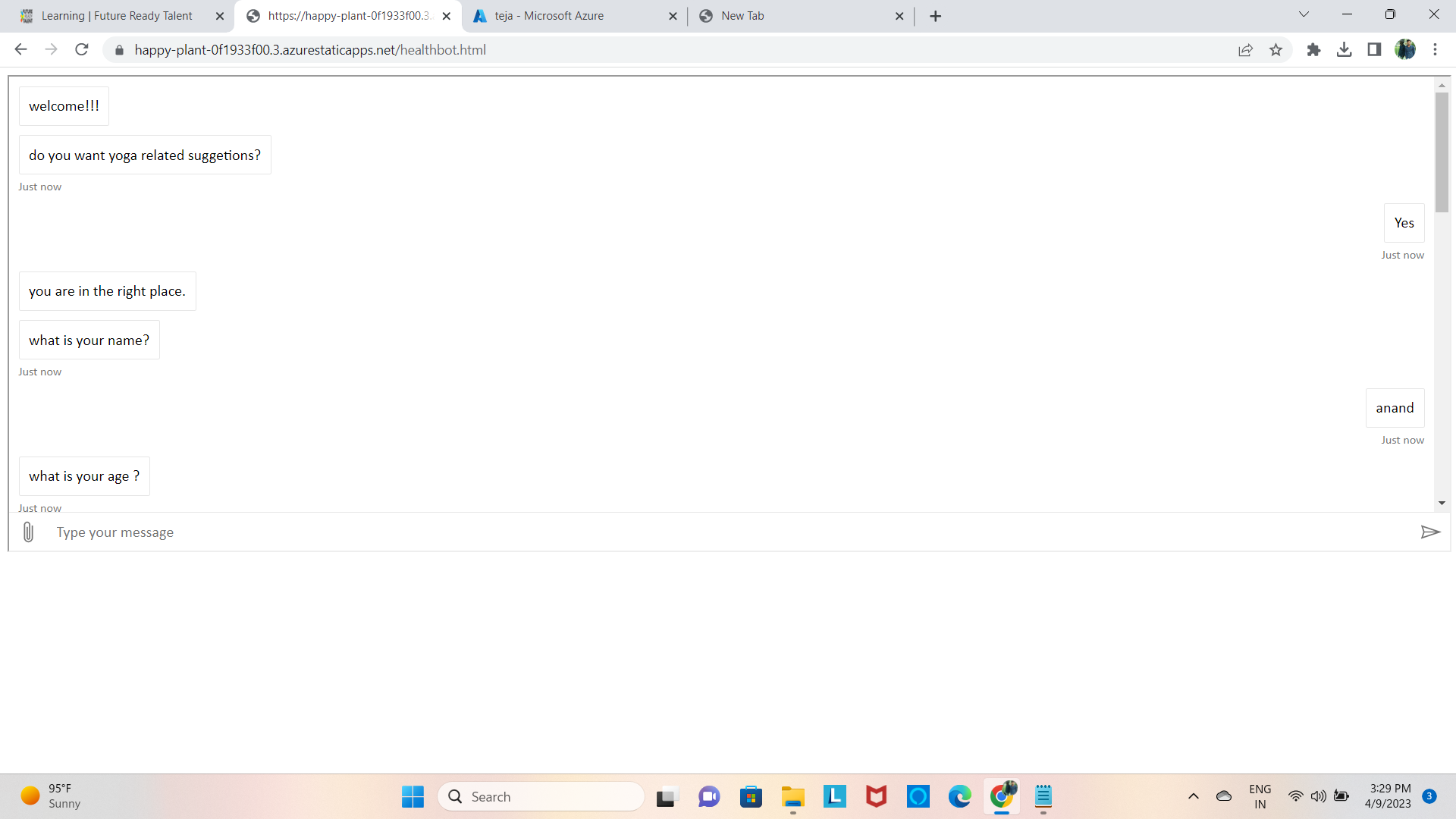Viewport: 1456px width, 819px height.
Task: Bookmark page with the star icon
Action: pos(1276,50)
